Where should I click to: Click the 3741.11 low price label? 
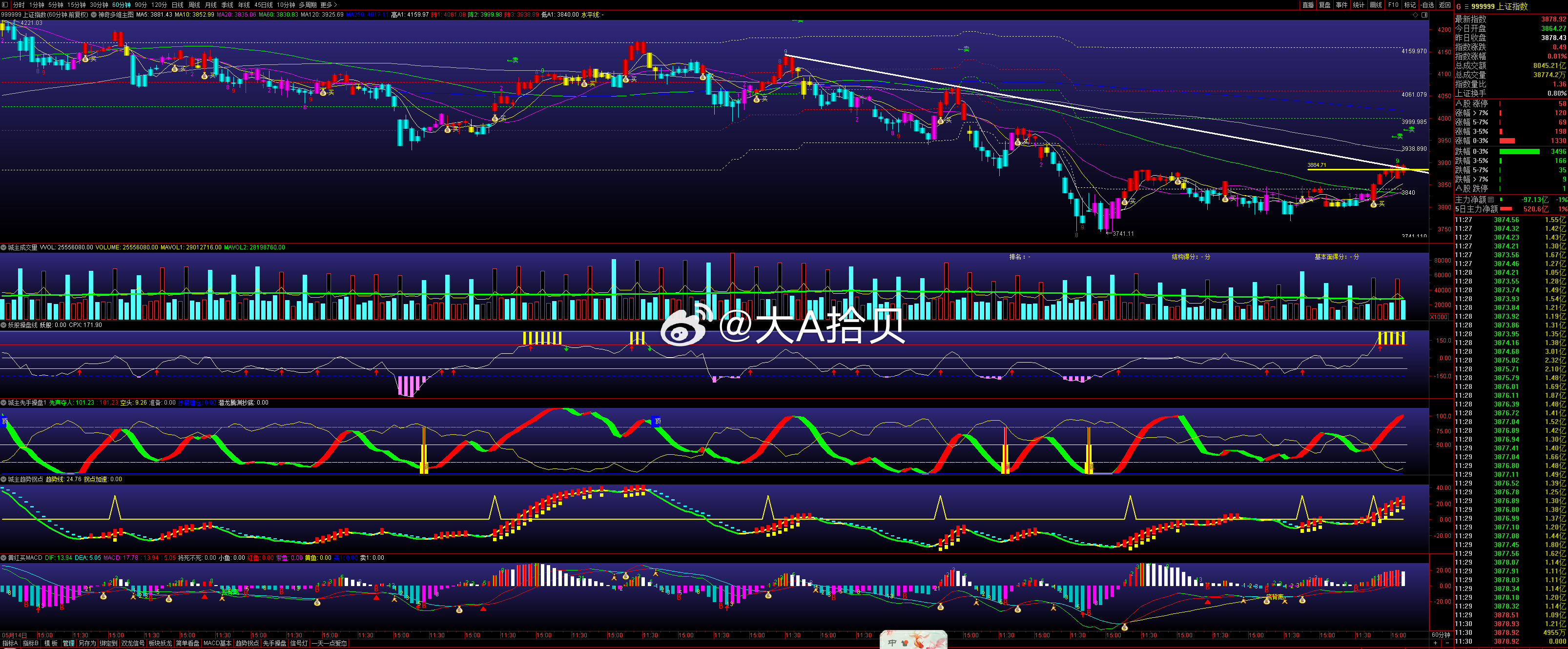[x=1123, y=234]
